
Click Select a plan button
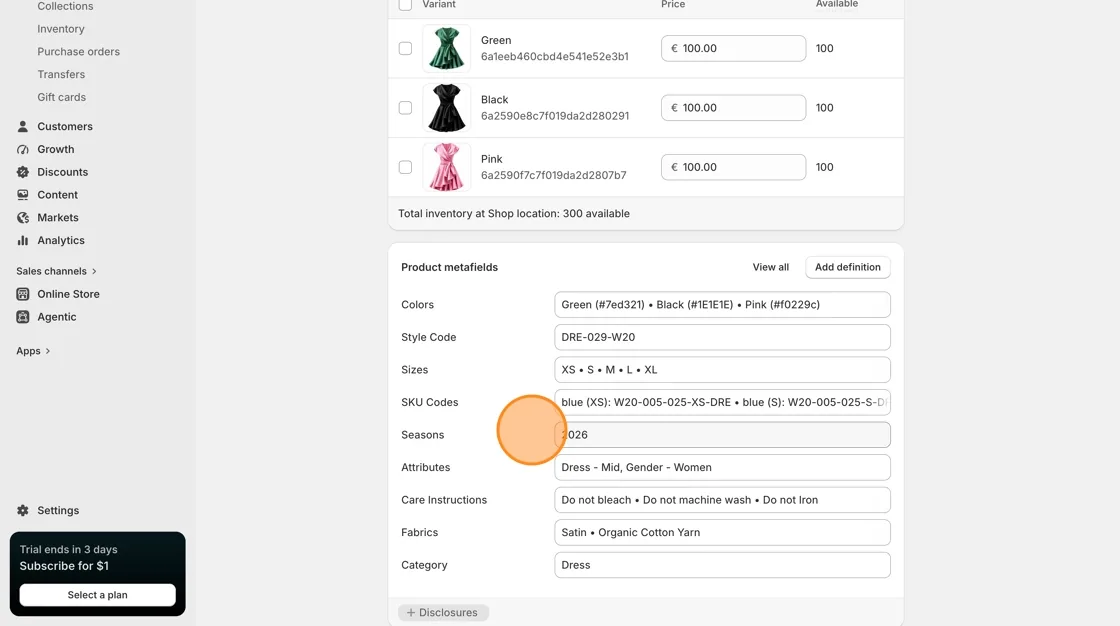click(97, 595)
